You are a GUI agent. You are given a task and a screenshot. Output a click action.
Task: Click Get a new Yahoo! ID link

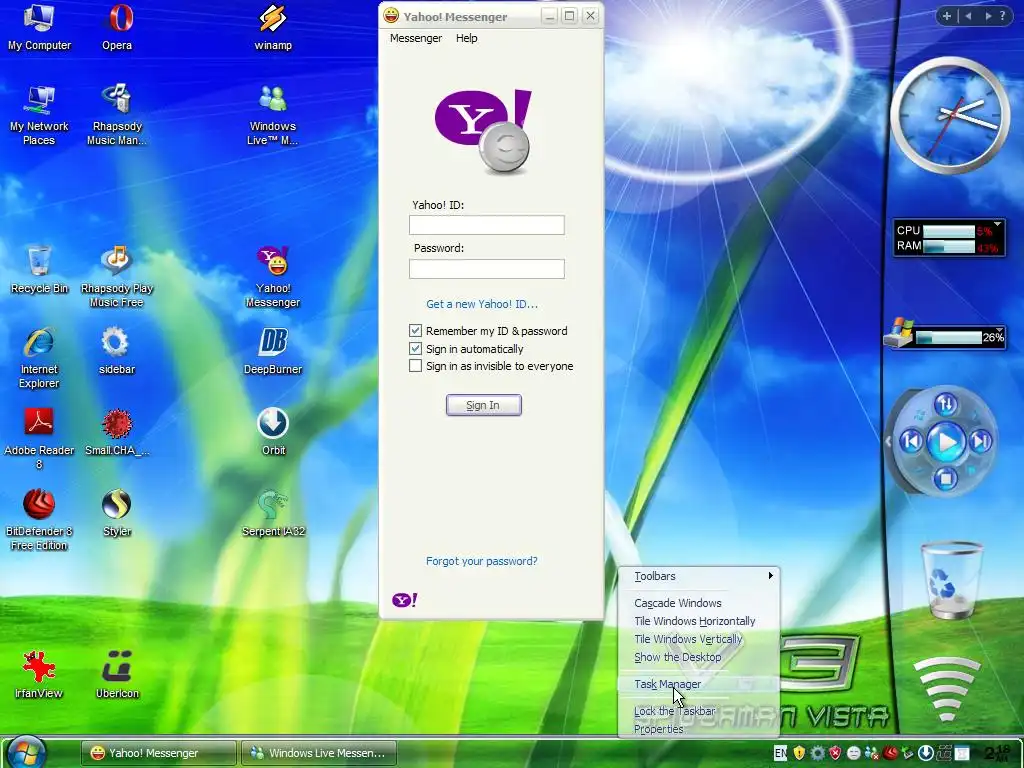[482, 304]
